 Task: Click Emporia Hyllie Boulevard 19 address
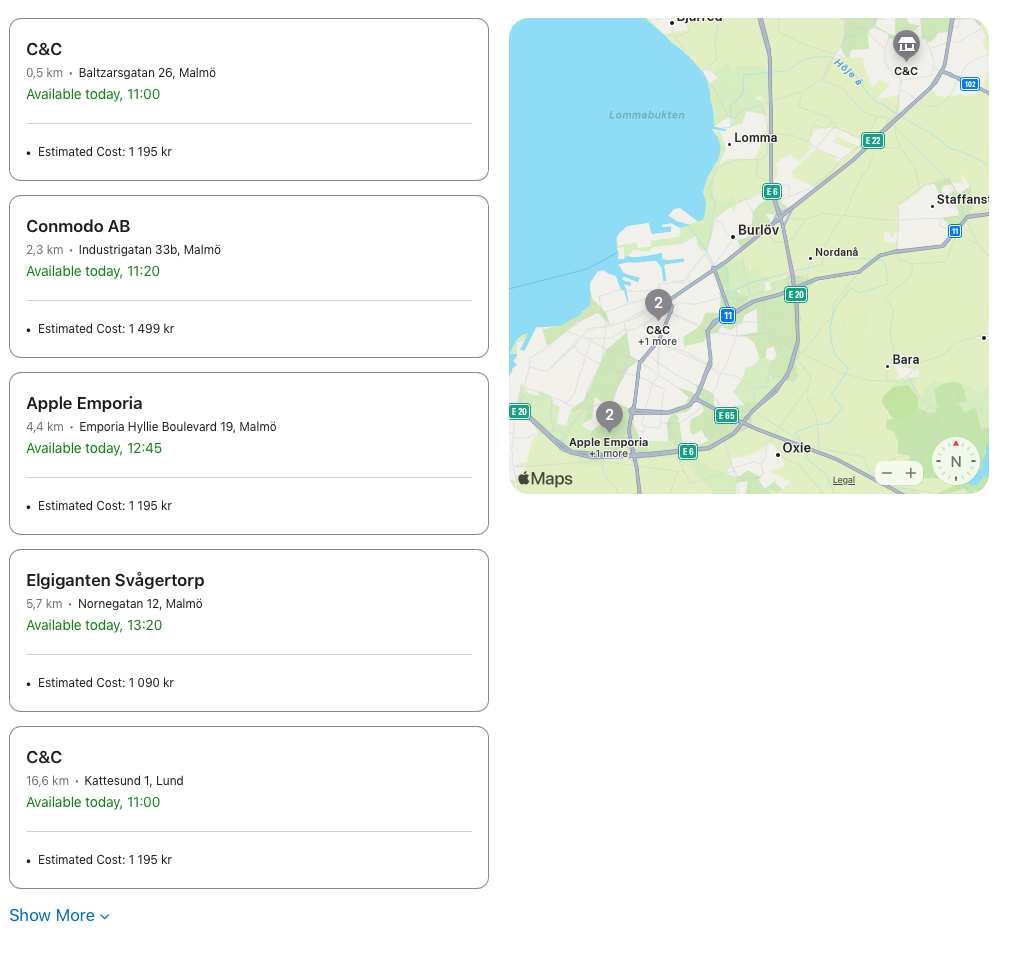coord(178,427)
